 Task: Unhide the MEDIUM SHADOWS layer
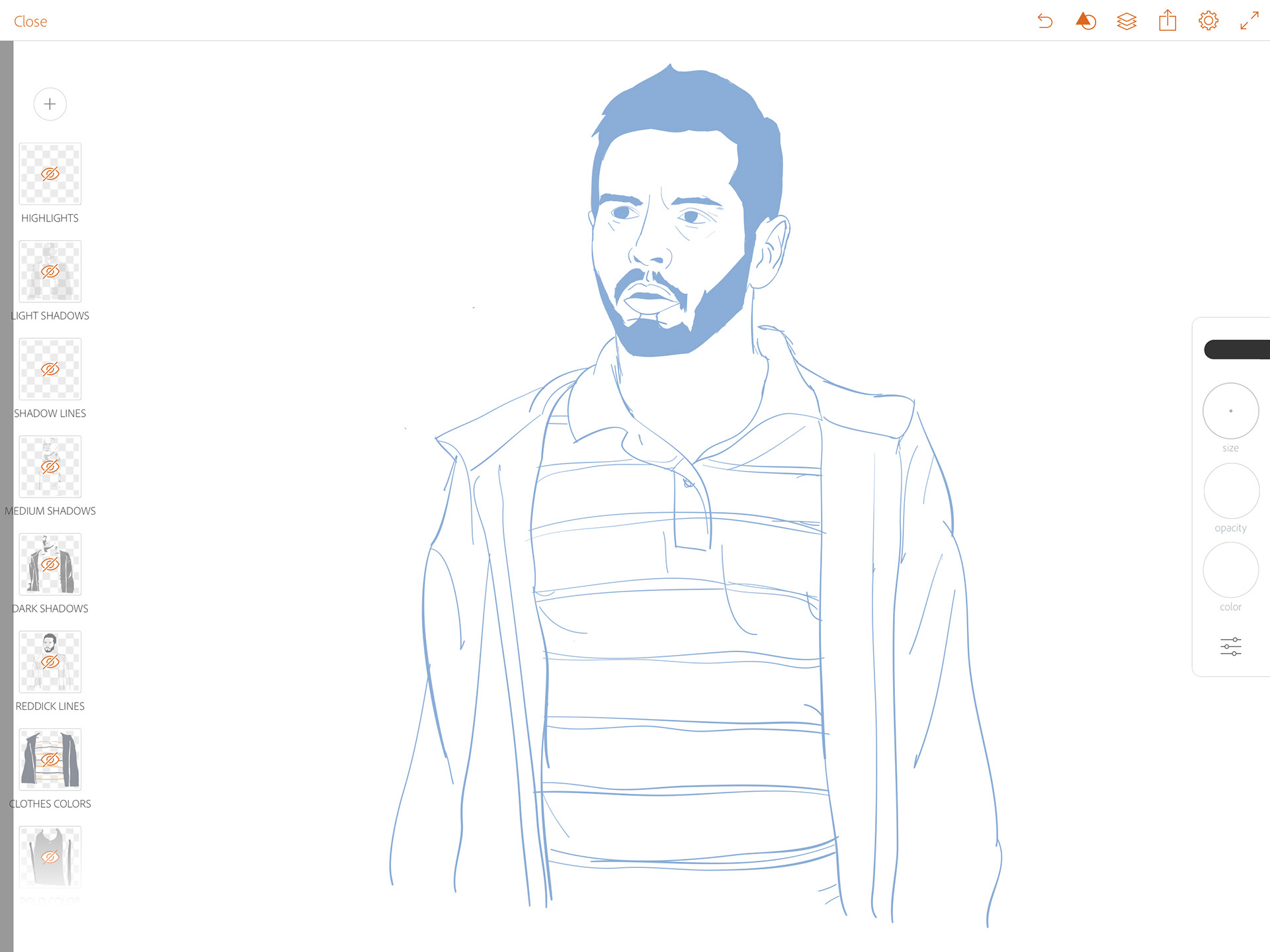tap(50, 467)
